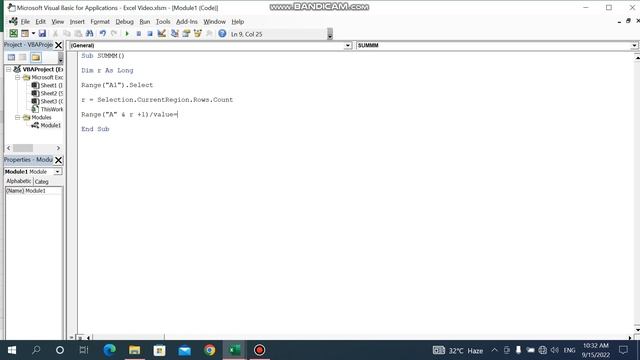The image size is (640, 360).
Task: Open Windows Start menu
Action: [x=12, y=350]
